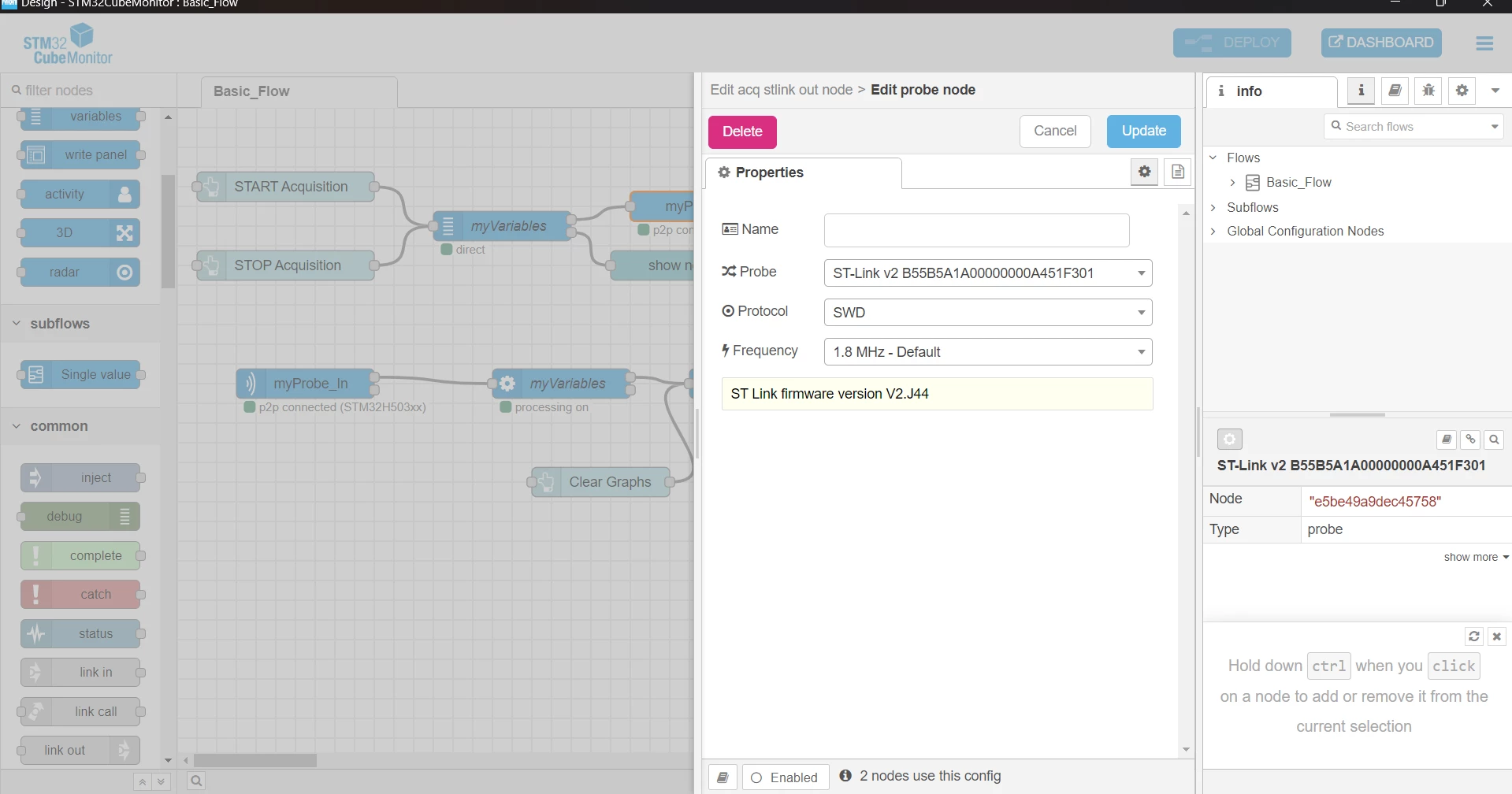Open the debug messages sidebar tab icon
Viewport: 1512px width, 794px height.
1428,91
